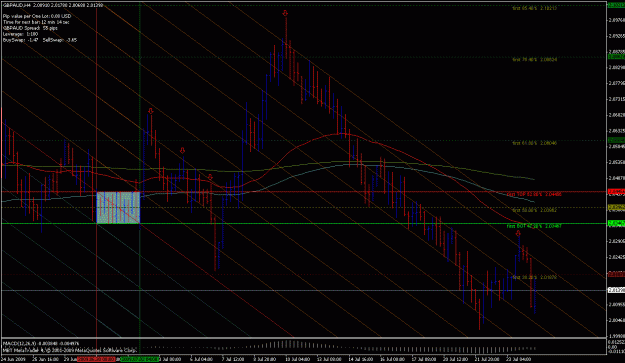Viewport: 625px width, 363px height.
Task: Click the Fibonacci label with price 2.01879
Action: pos(535,277)
